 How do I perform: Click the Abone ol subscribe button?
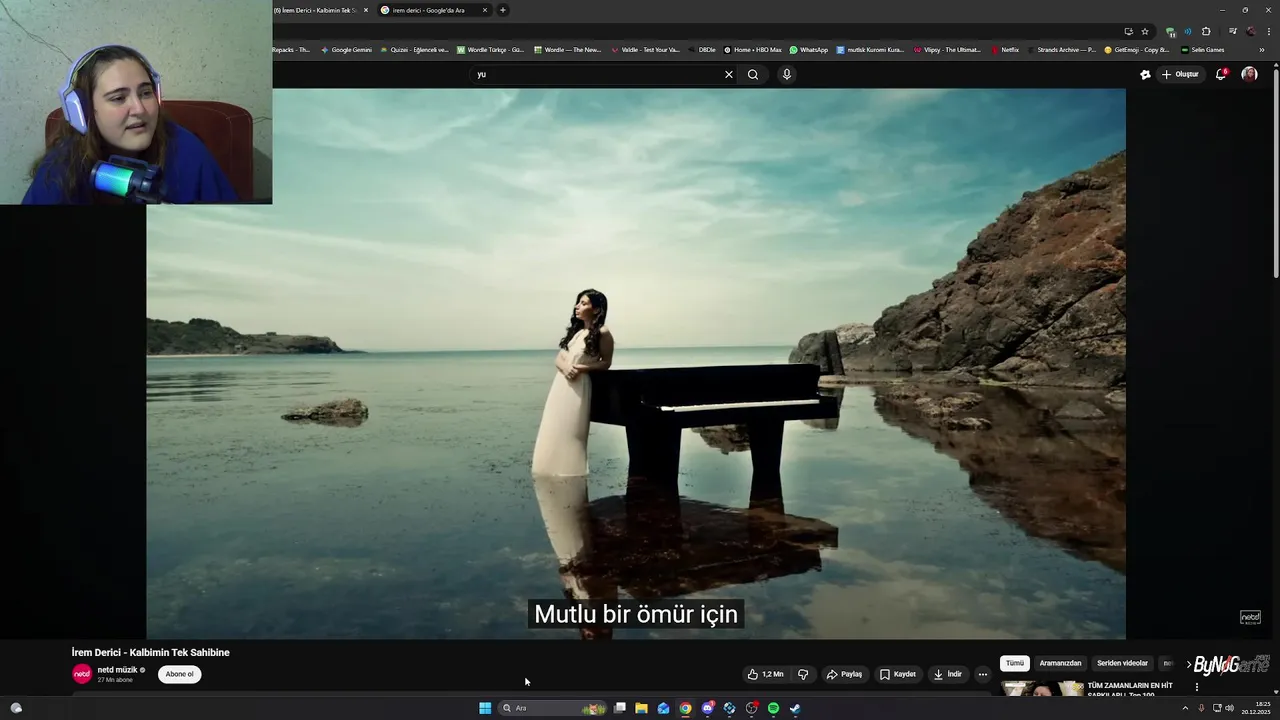180,674
